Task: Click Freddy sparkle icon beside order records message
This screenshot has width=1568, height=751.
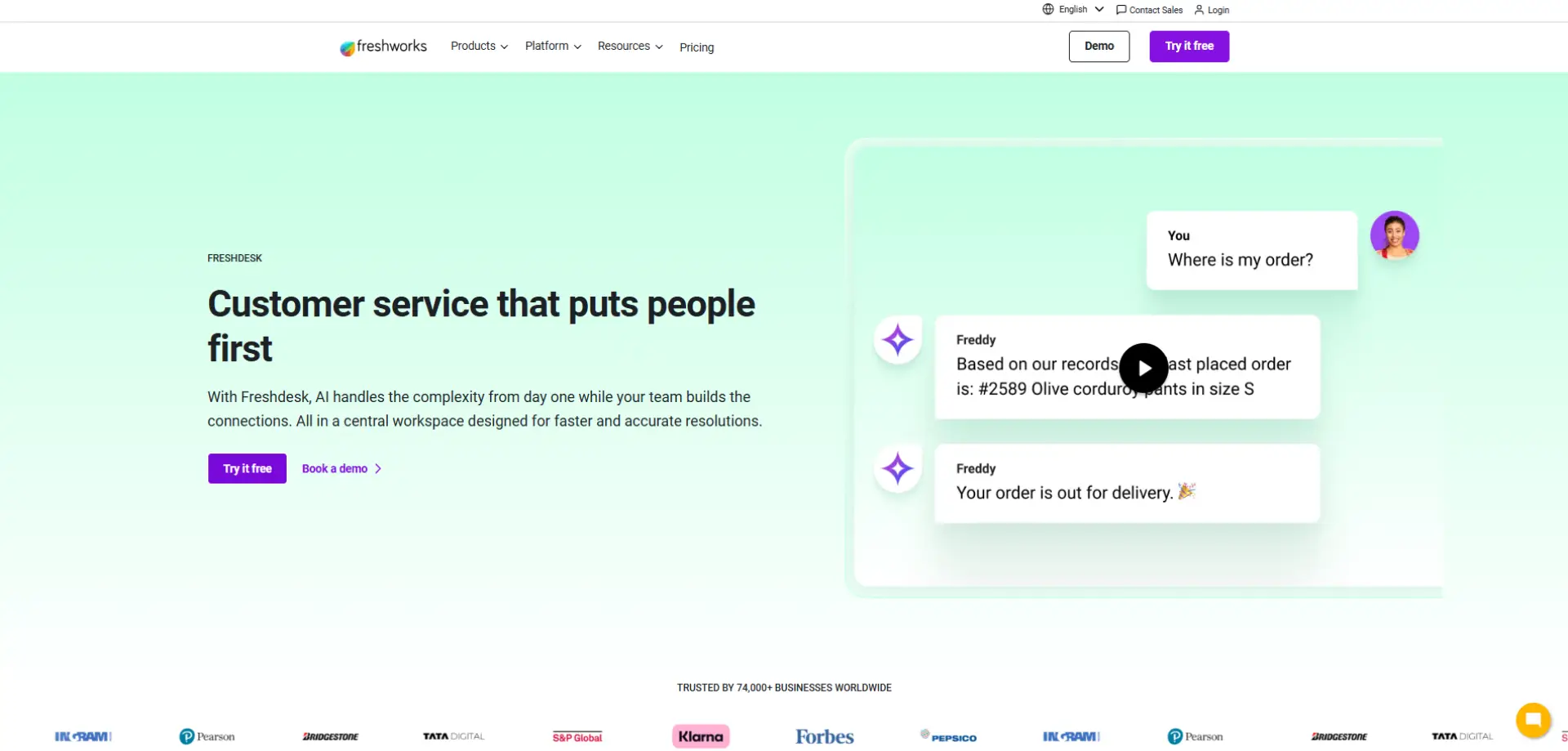Action: (898, 340)
